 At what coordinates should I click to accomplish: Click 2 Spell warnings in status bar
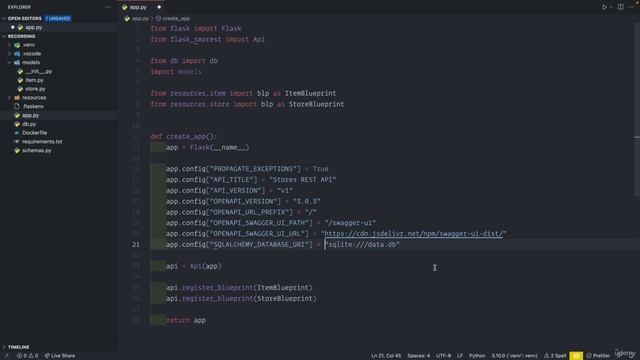[x=555, y=356]
